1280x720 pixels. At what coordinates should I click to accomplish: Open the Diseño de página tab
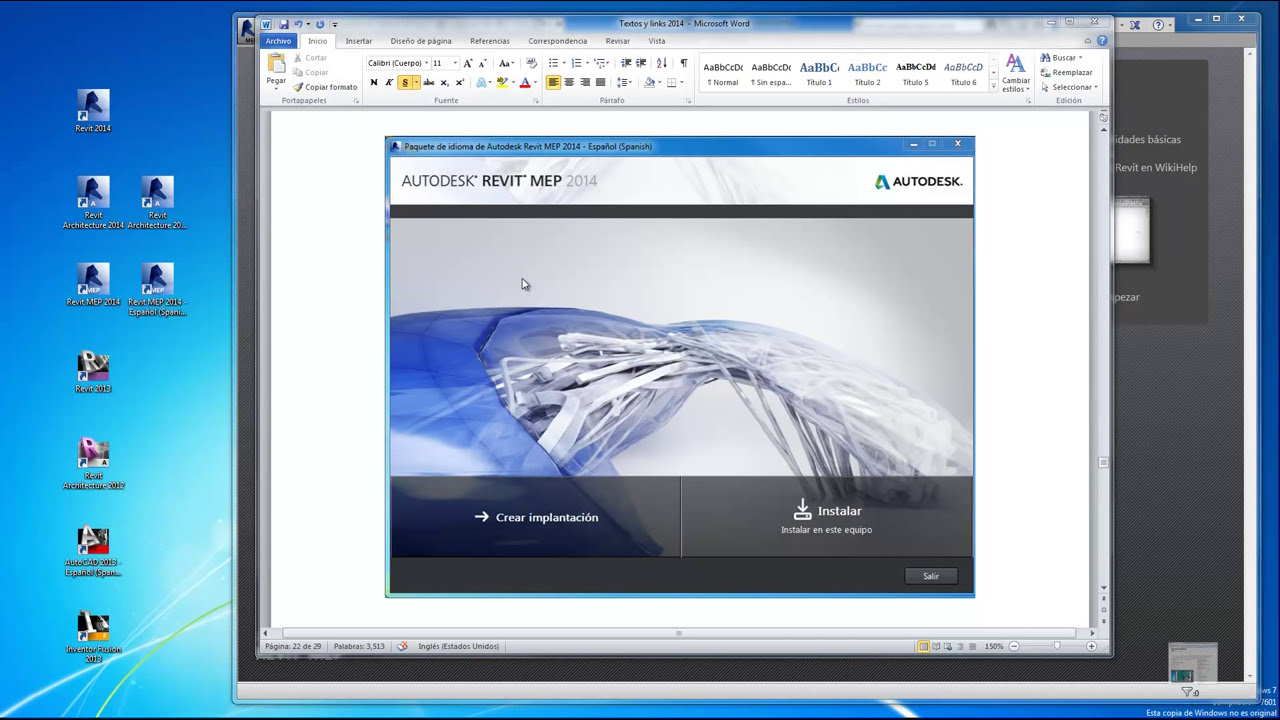pyautogui.click(x=421, y=41)
